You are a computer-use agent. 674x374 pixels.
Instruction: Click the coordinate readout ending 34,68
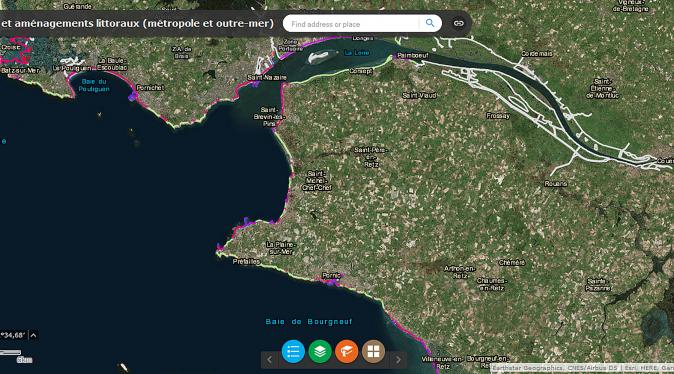pyautogui.click(x=13, y=335)
